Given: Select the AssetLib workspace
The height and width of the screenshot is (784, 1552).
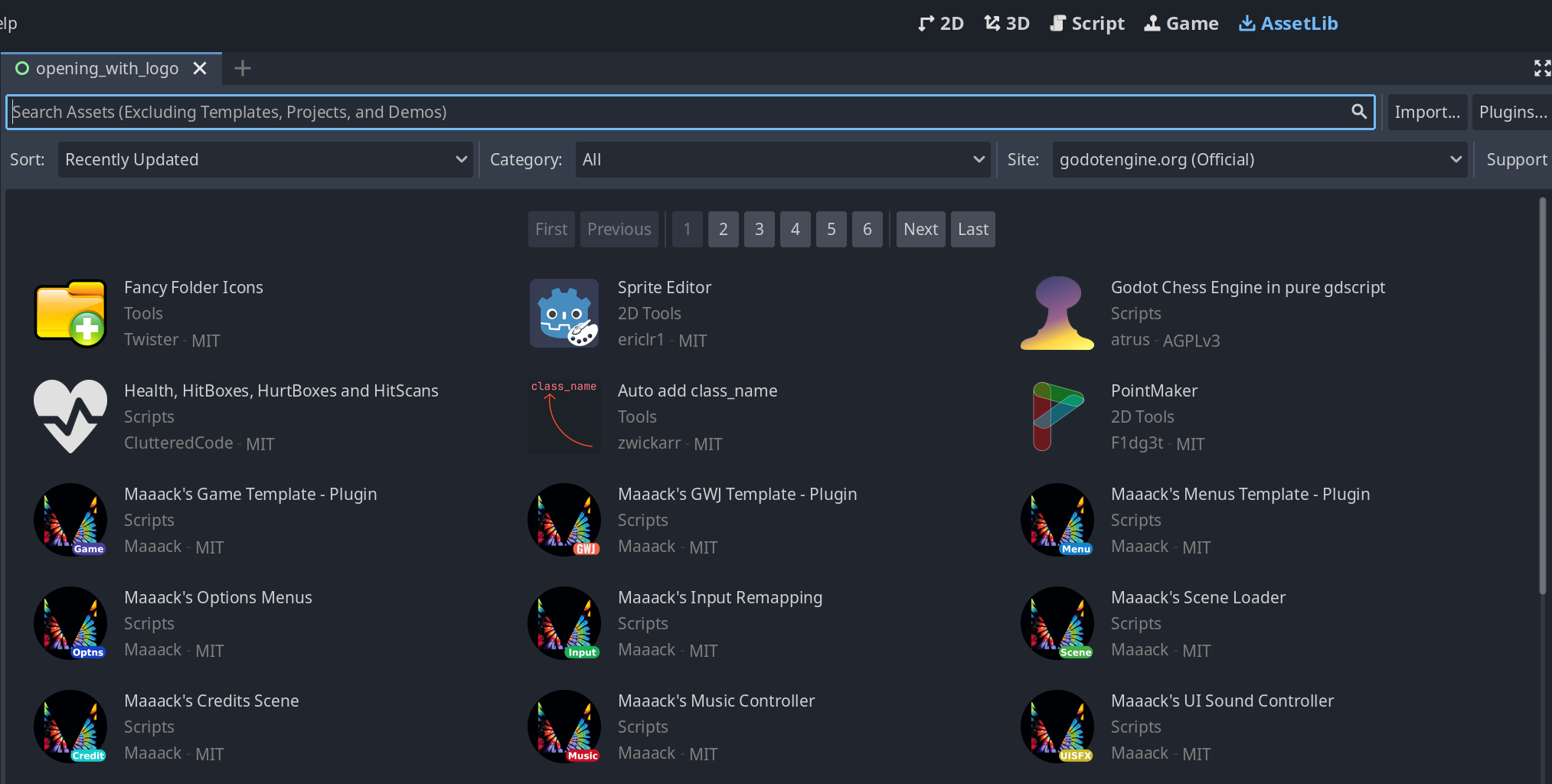Looking at the screenshot, I should click(1288, 24).
